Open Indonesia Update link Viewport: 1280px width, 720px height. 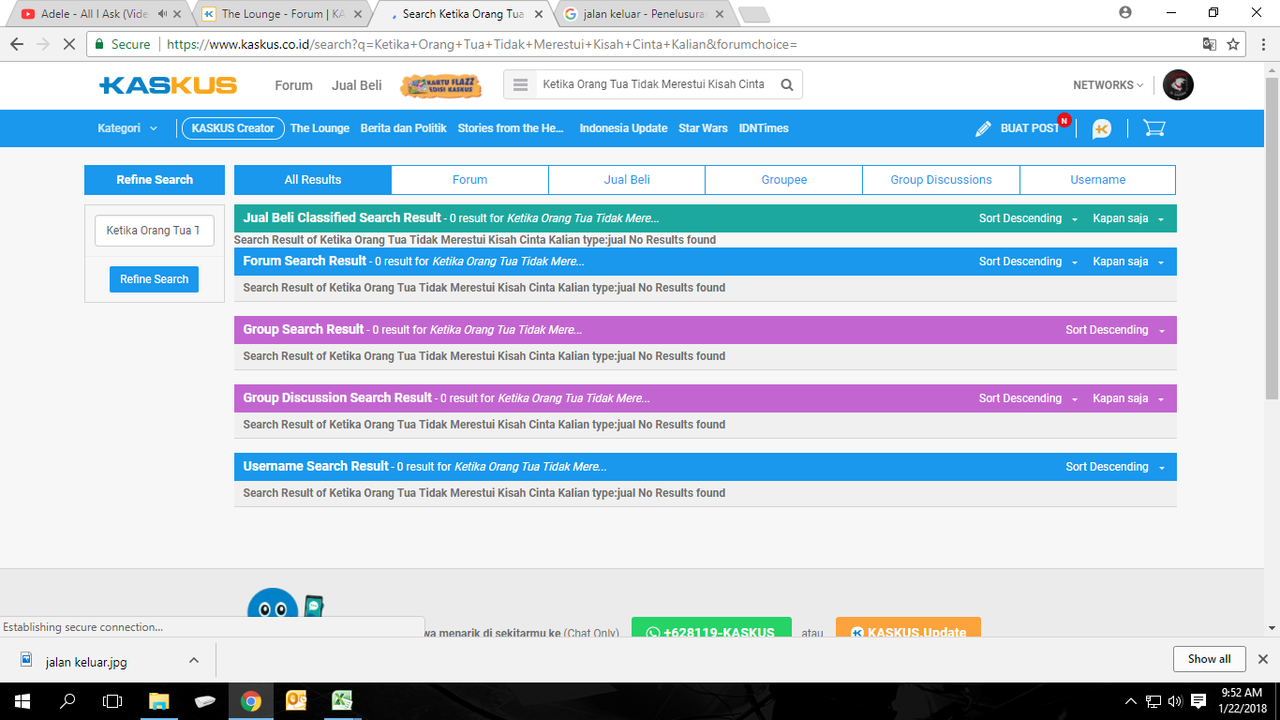tap(623, 128)
